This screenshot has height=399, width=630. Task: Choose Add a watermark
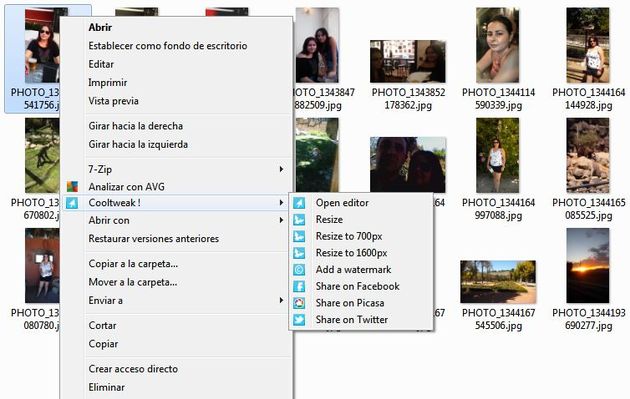[x=353, y=270]
